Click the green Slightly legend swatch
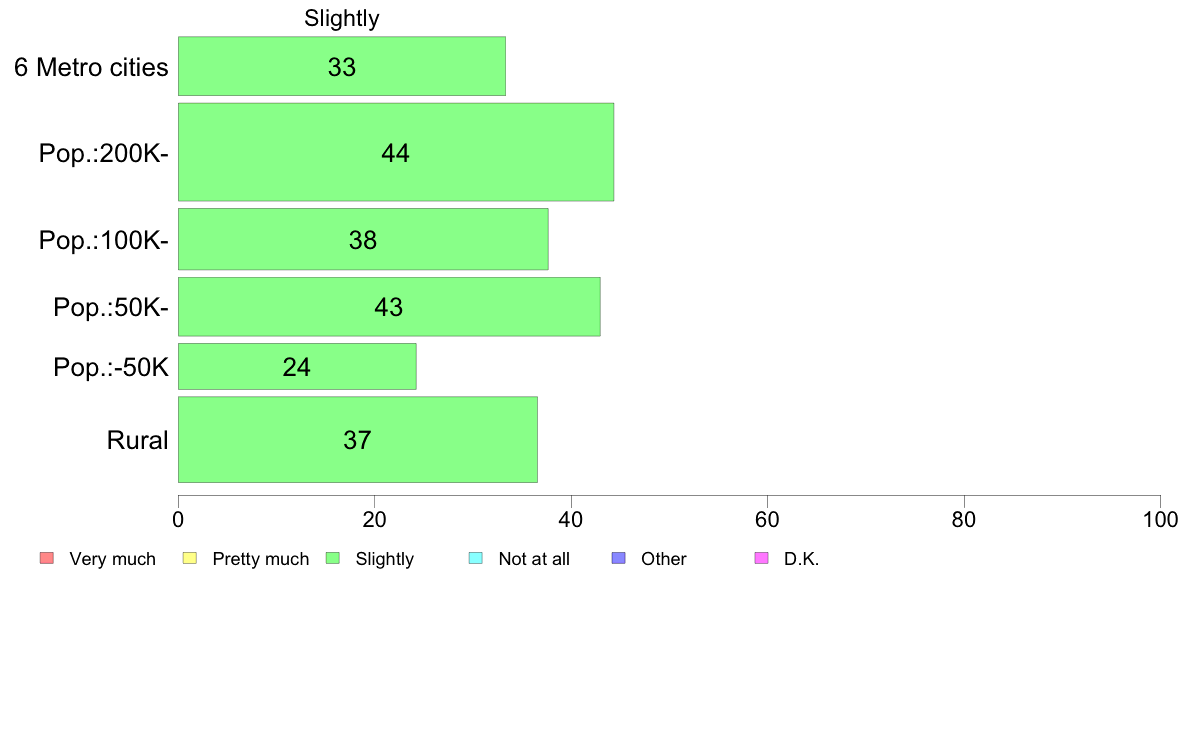The width and height of the screenshot is (1188, 736). pyautogui.click(x=333, y=559)
